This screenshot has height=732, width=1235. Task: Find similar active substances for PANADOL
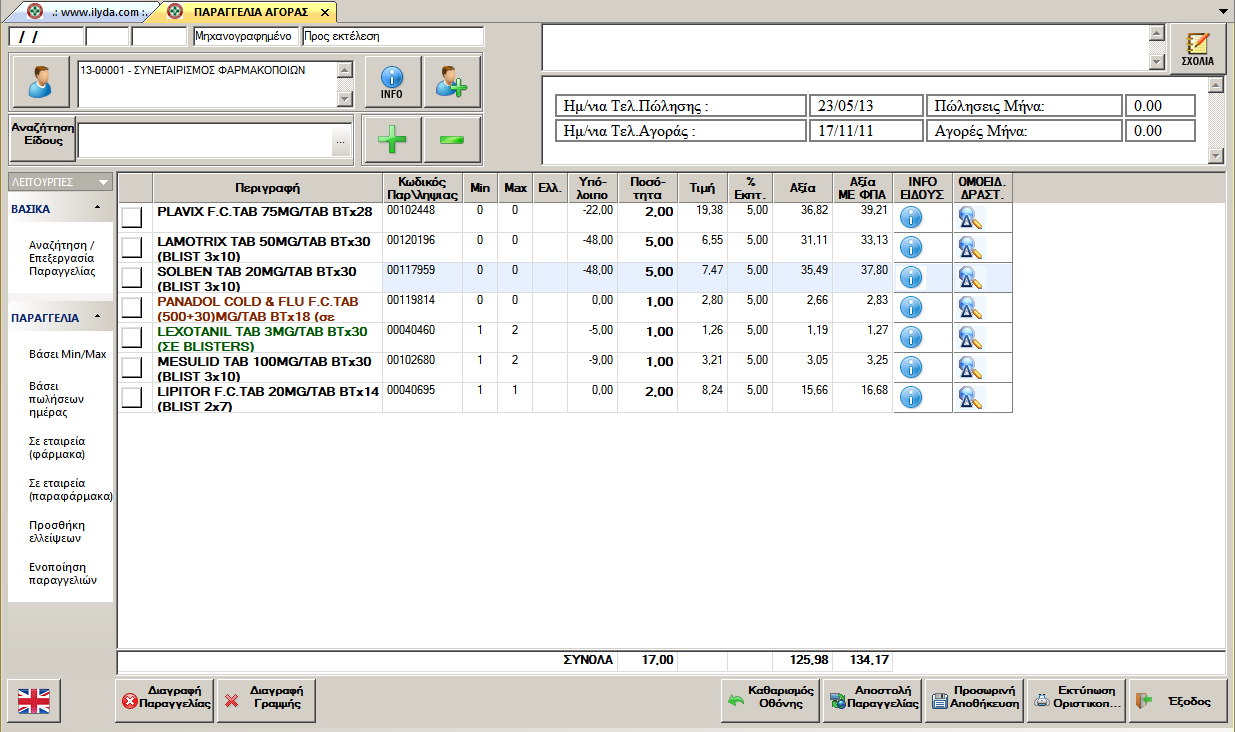tap(971, 308)
